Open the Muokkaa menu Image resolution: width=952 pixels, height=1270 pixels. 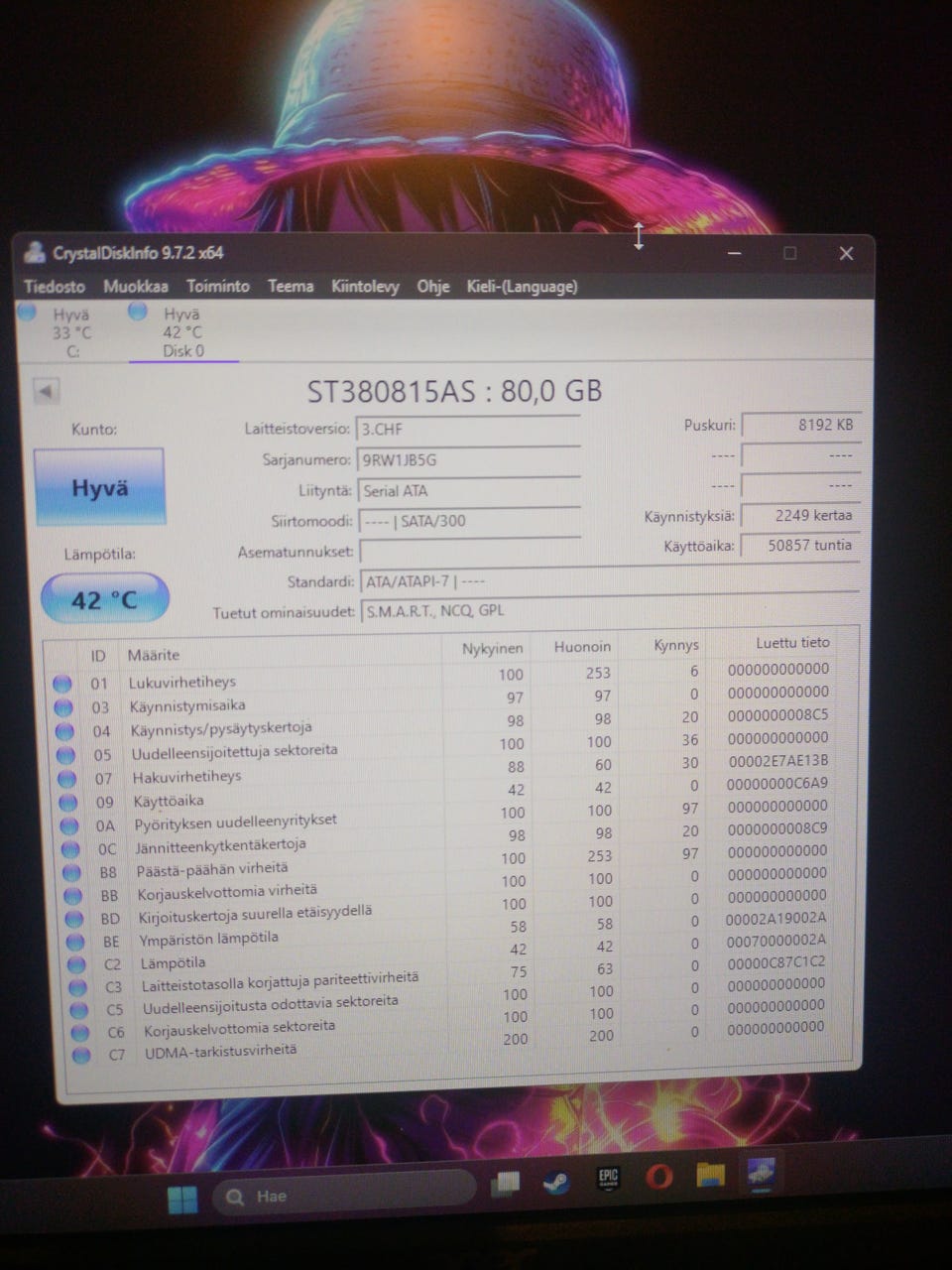tap(136, 286)
